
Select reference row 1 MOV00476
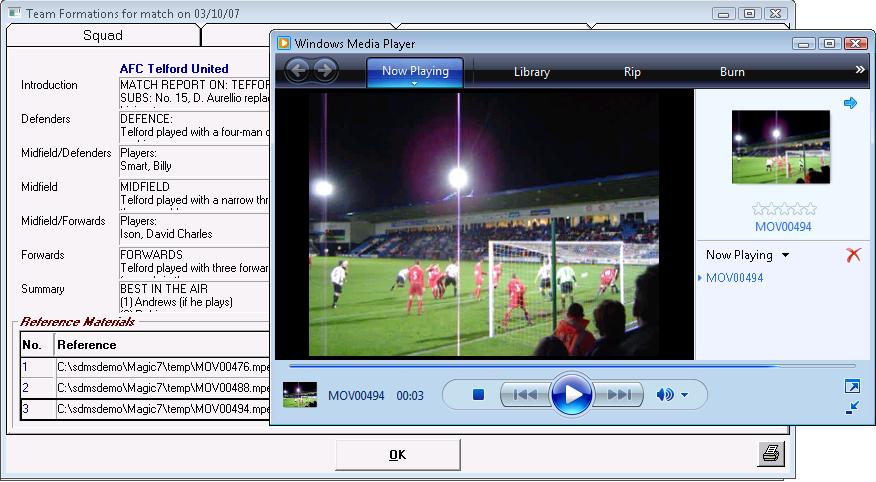pyautogui.click(x=145, y=366)
